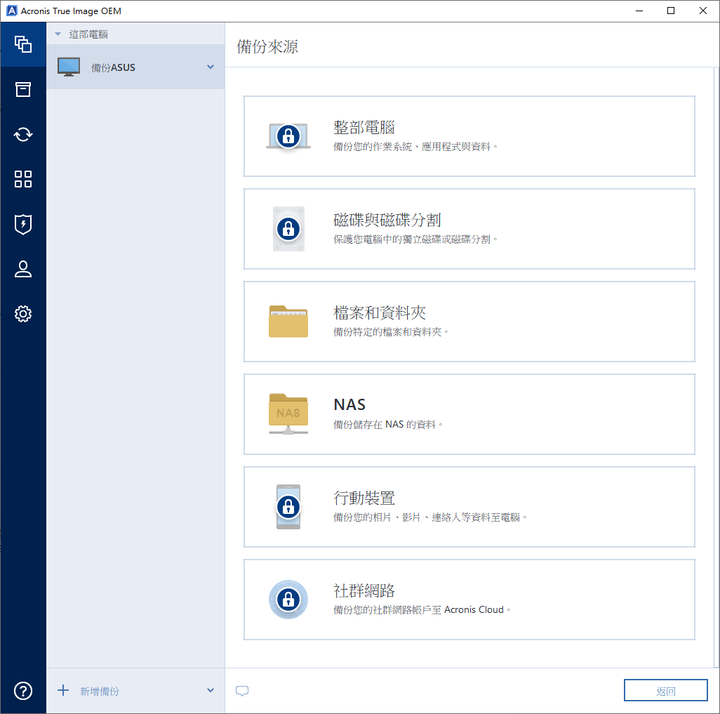720x714 pixels.
Task: Open the Help question mark icon
Action: pyautogui.click(x=23, y=691)
